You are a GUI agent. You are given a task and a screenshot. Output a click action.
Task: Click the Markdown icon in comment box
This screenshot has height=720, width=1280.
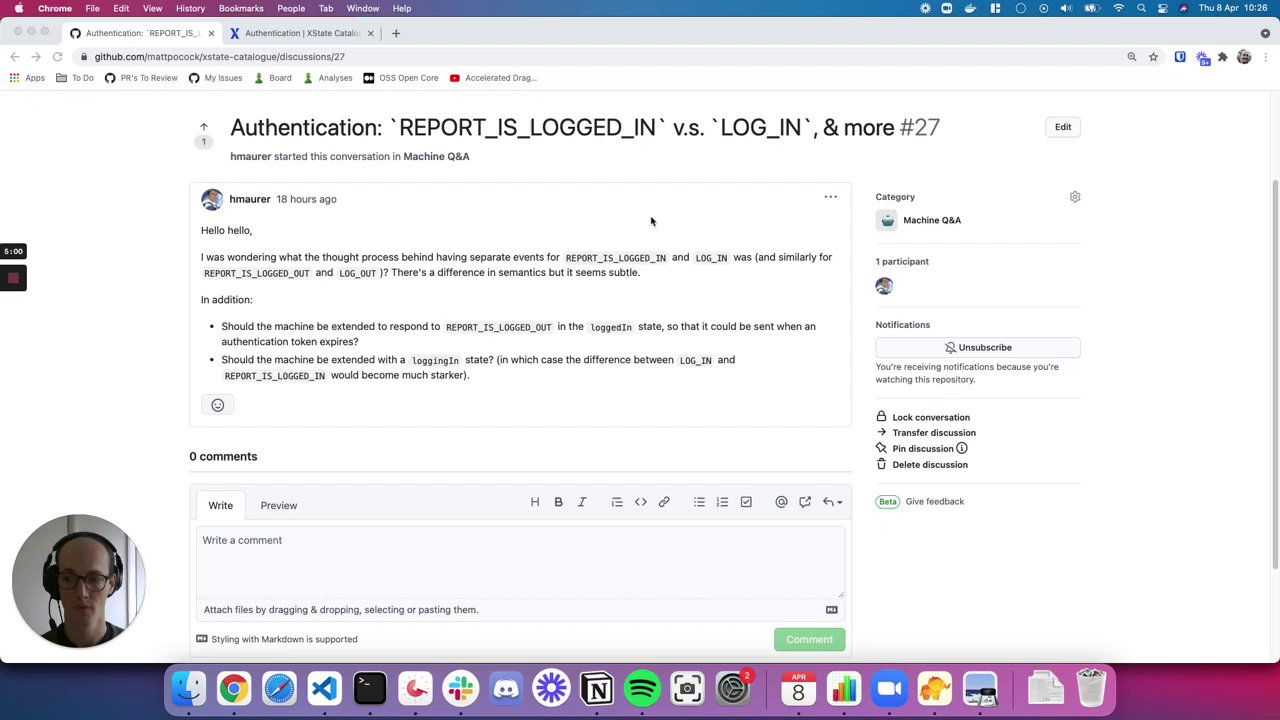pos(831,610)
